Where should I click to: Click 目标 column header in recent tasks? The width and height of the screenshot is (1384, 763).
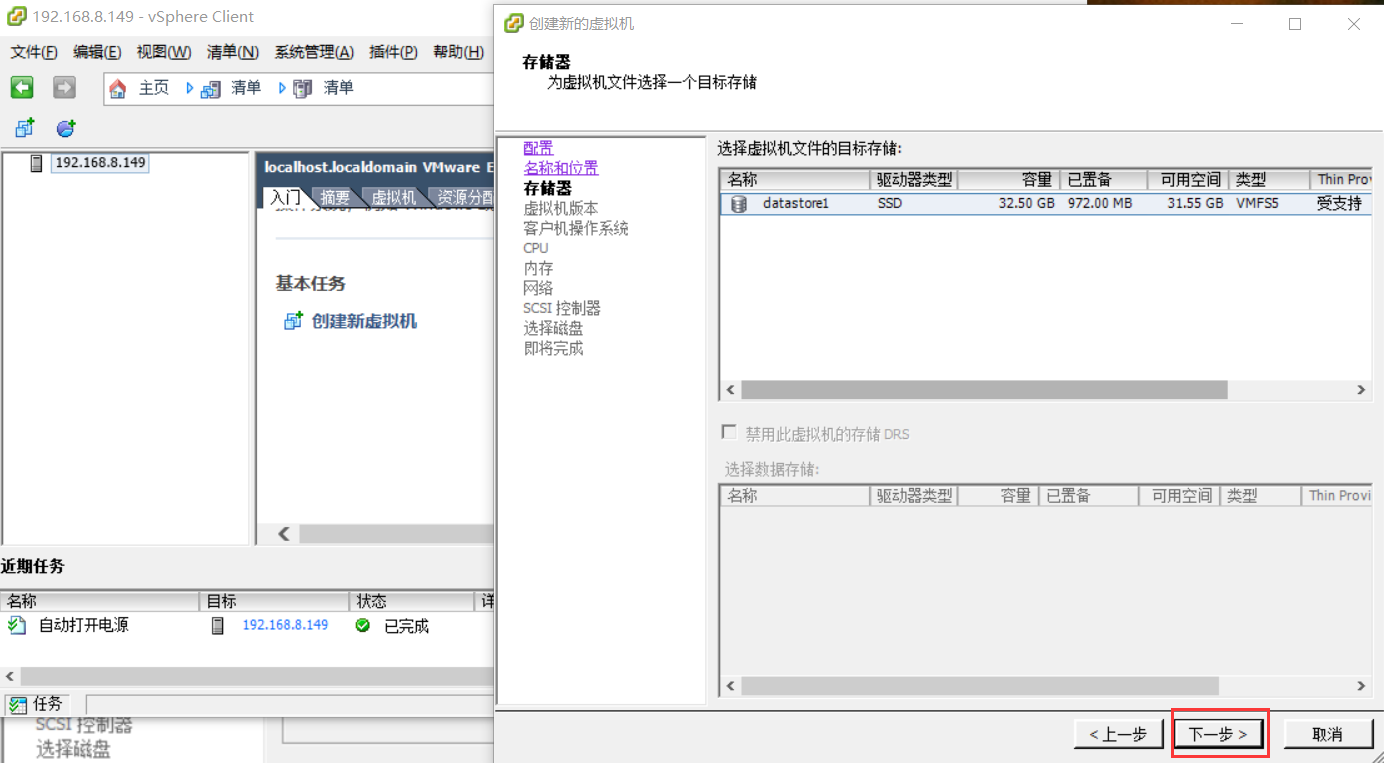[x=274, y=601]
